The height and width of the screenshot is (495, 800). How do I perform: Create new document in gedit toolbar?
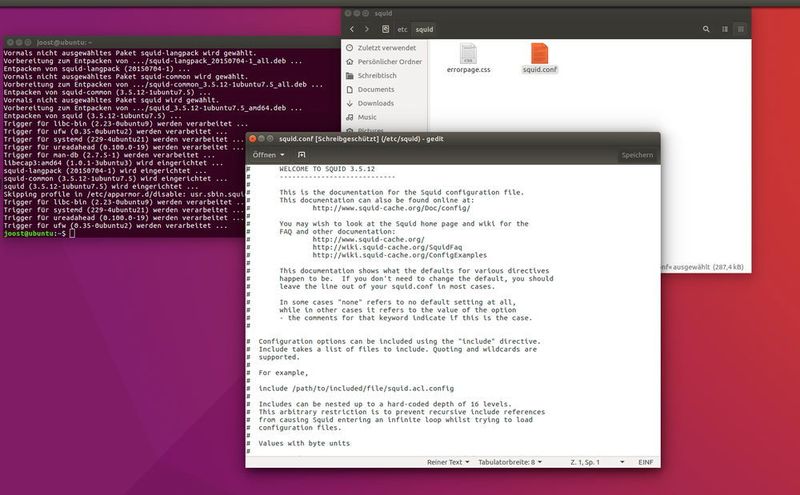click(302, 155)
